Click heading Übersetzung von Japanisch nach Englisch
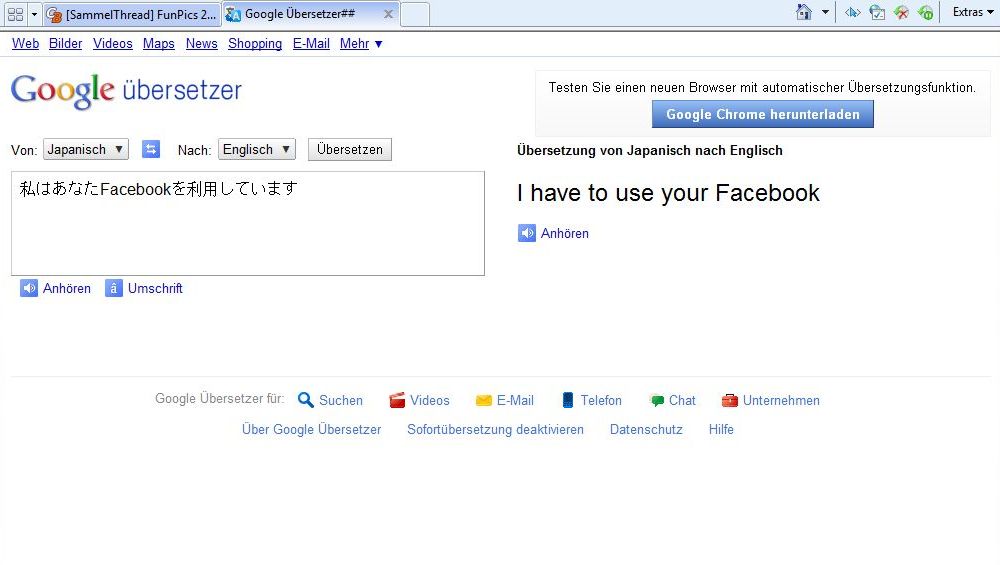Screen dimensions: 1000x565 [x=650, y=150]
